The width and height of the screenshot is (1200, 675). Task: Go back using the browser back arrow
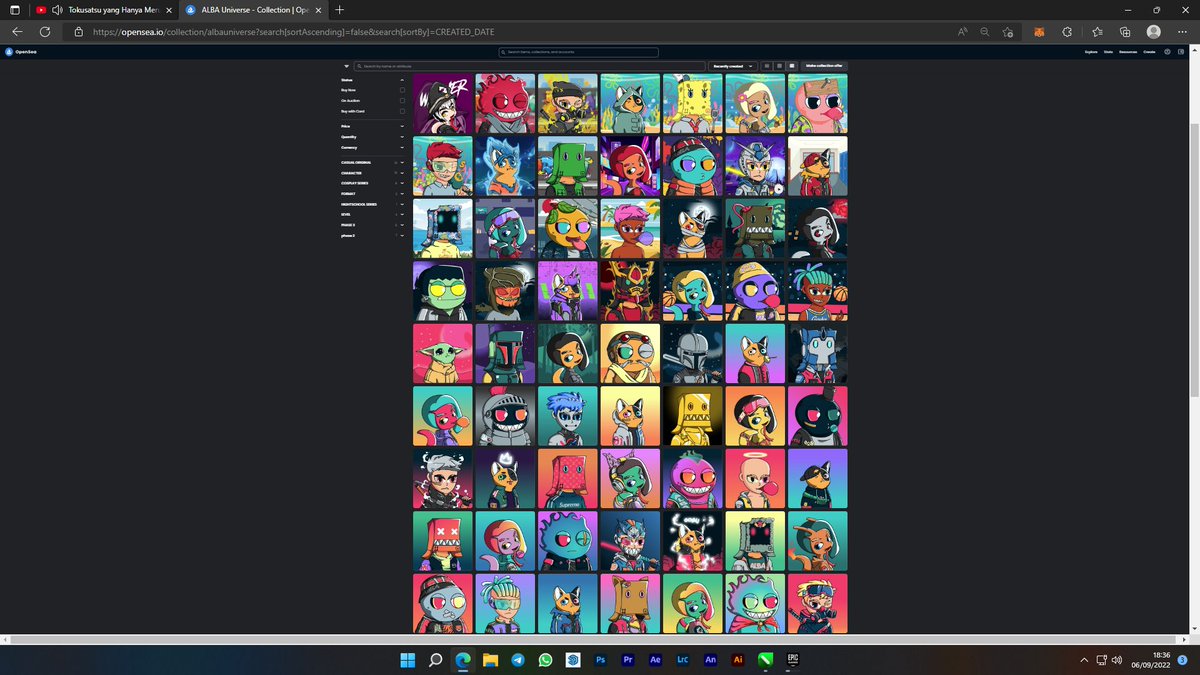17,32
